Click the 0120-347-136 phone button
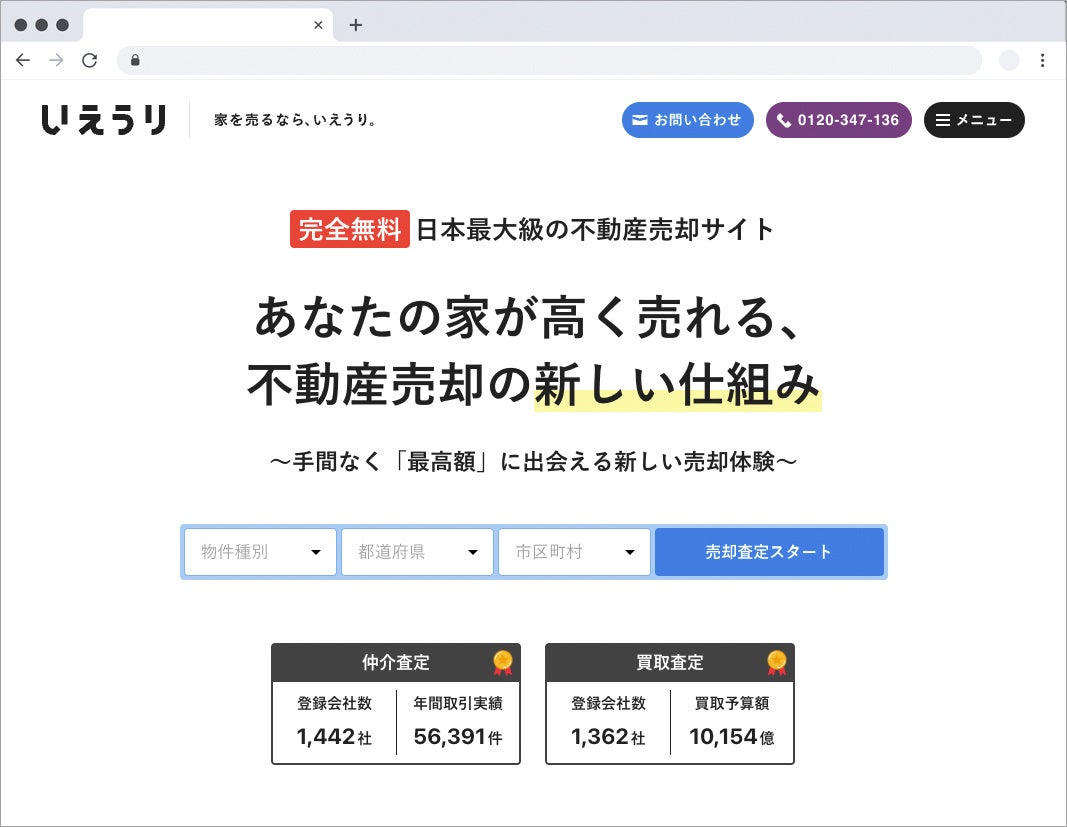This screenshot has height=827, width=1067. coord(838,120)
